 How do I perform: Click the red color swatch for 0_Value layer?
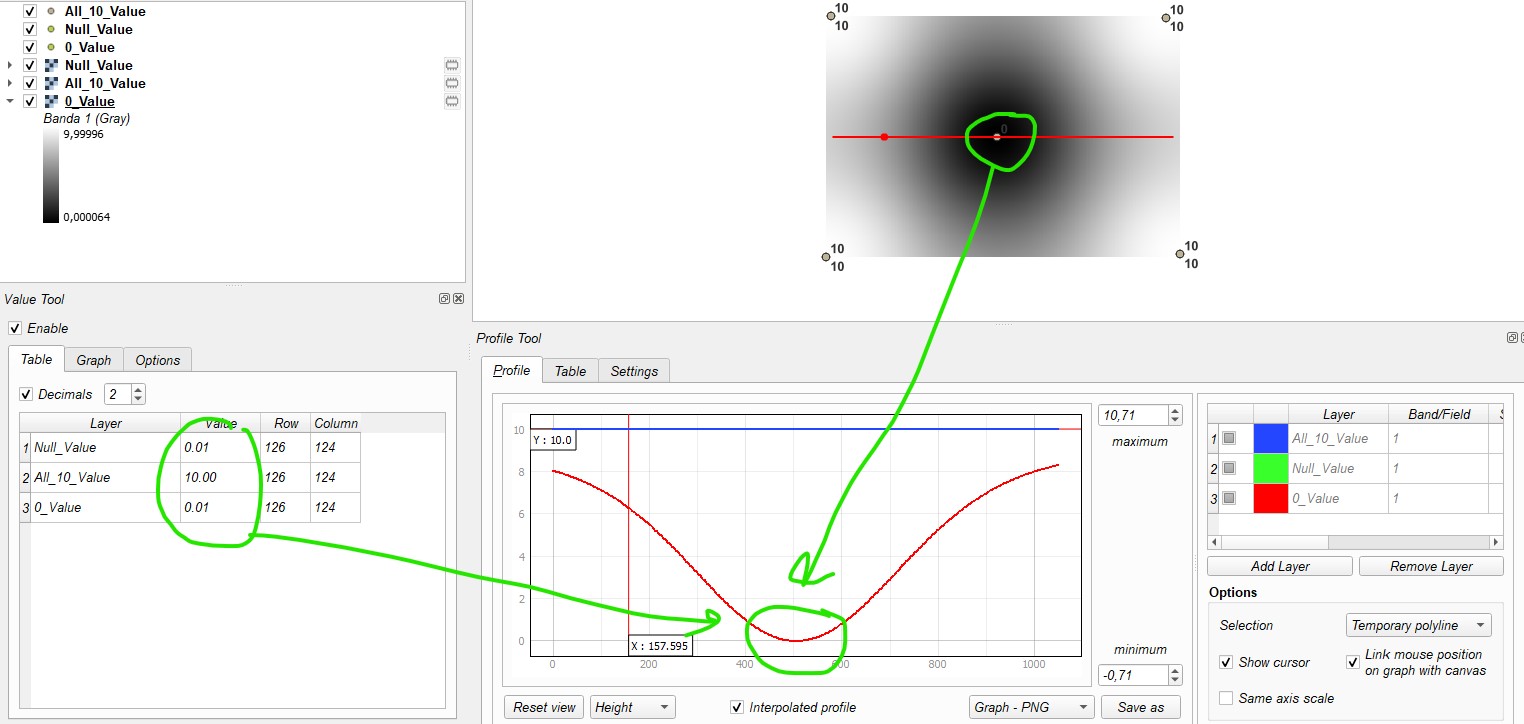point(1270,498)
